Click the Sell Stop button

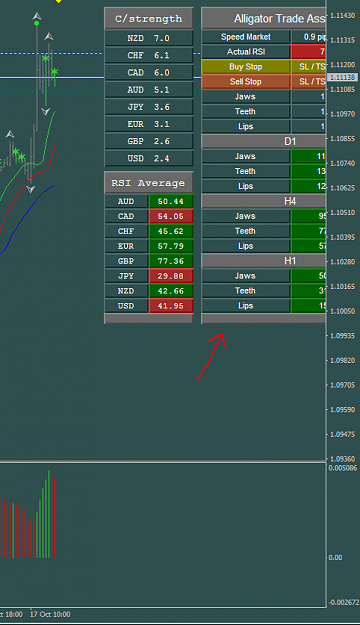click(x=246, y=82)
